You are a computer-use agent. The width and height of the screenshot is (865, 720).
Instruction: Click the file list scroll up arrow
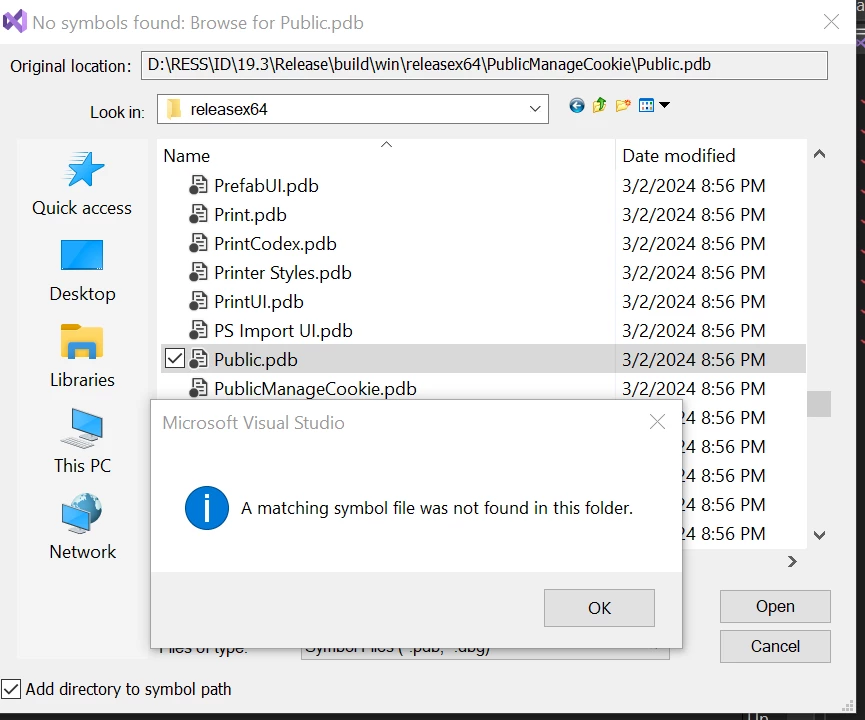[819, 154]
